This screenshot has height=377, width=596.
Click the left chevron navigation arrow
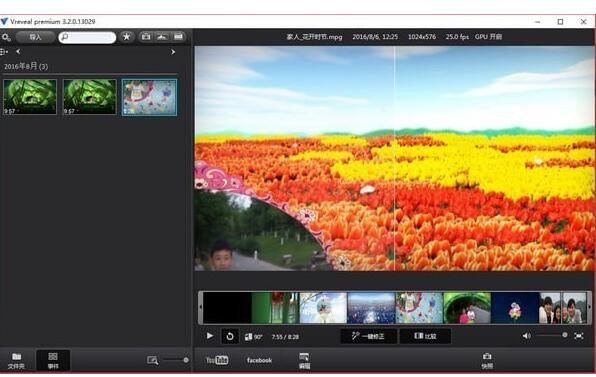[18, 51]
